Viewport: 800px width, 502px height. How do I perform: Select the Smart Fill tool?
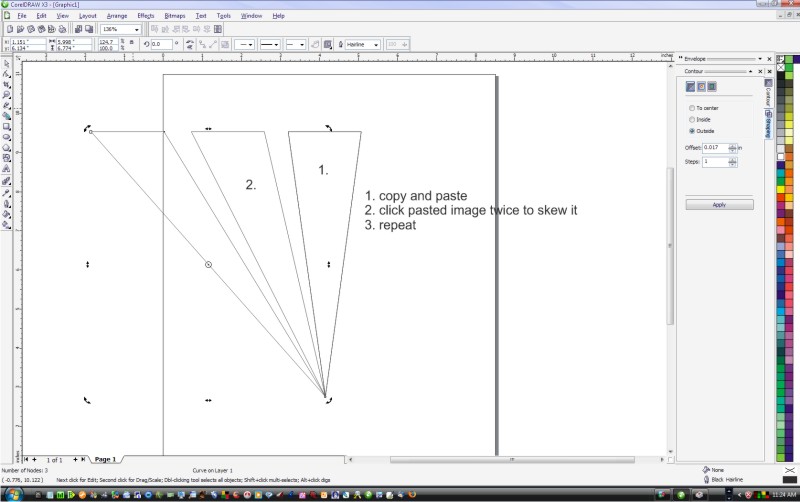click(6, 116)
